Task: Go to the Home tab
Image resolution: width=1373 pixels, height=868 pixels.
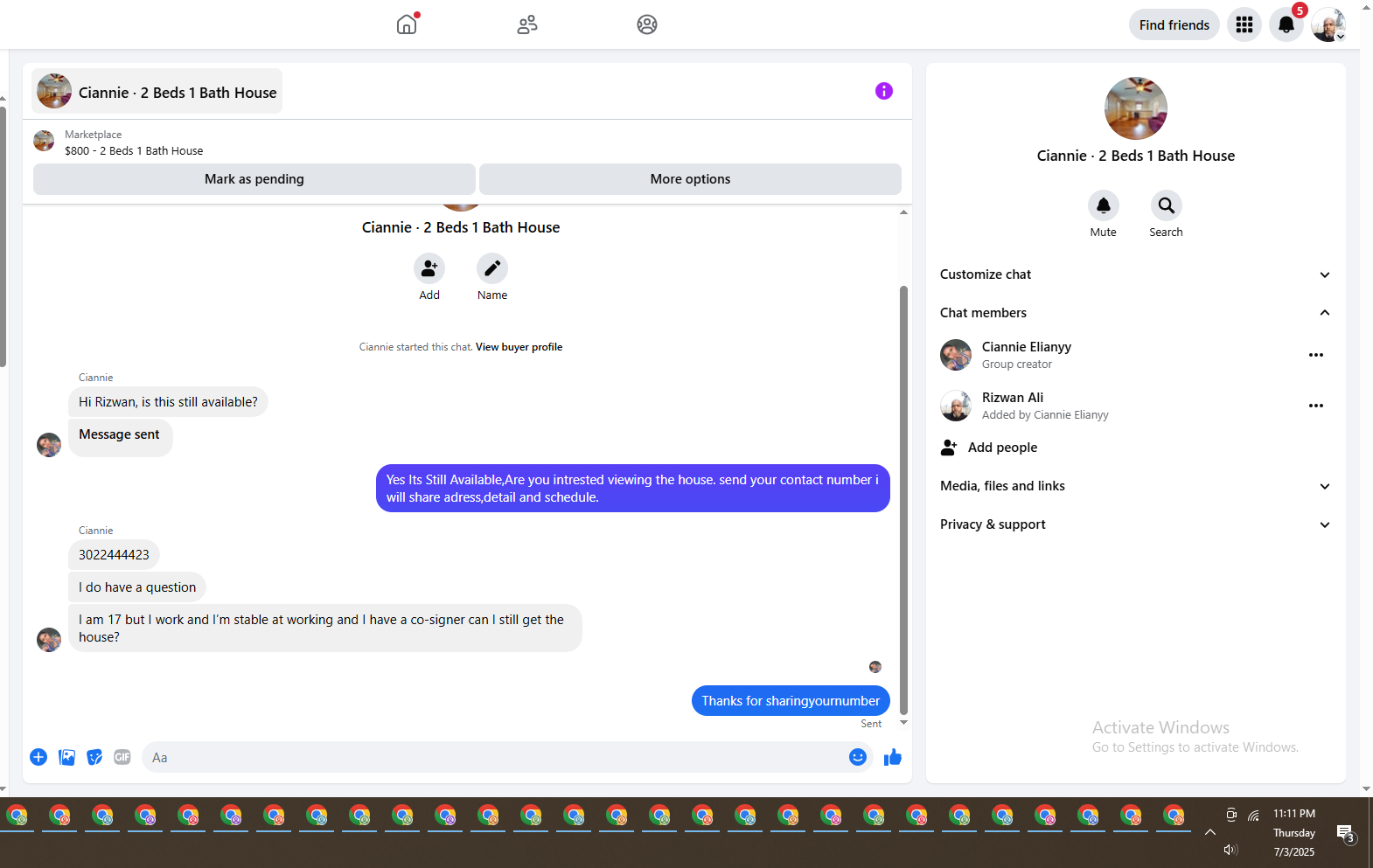Action: [407, 24]
